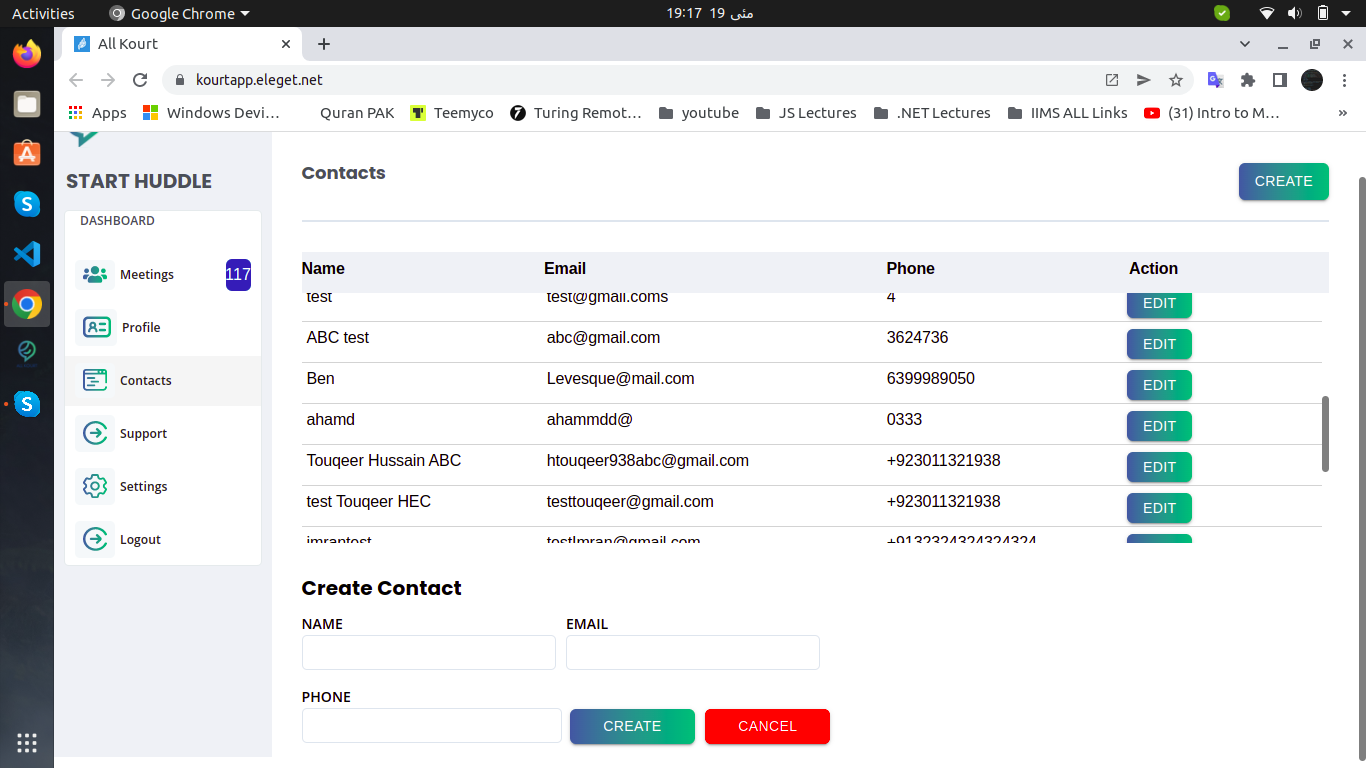This screenshot has width=1366, height=768.
Task: Focus the EMAIL input field
Action: click(x=692, y=652)
